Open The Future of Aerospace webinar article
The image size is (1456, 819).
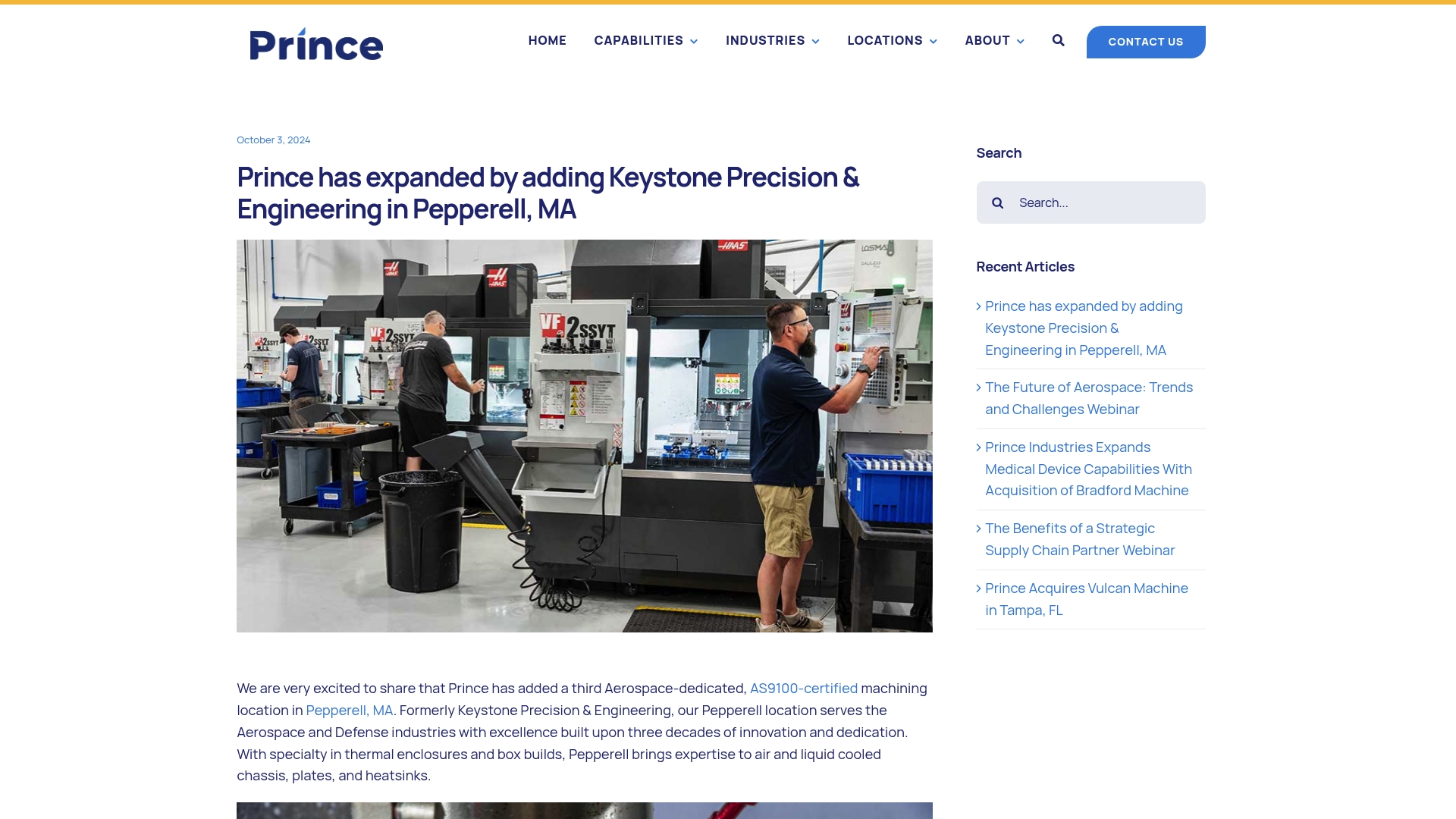click(x=1088, y=398)
